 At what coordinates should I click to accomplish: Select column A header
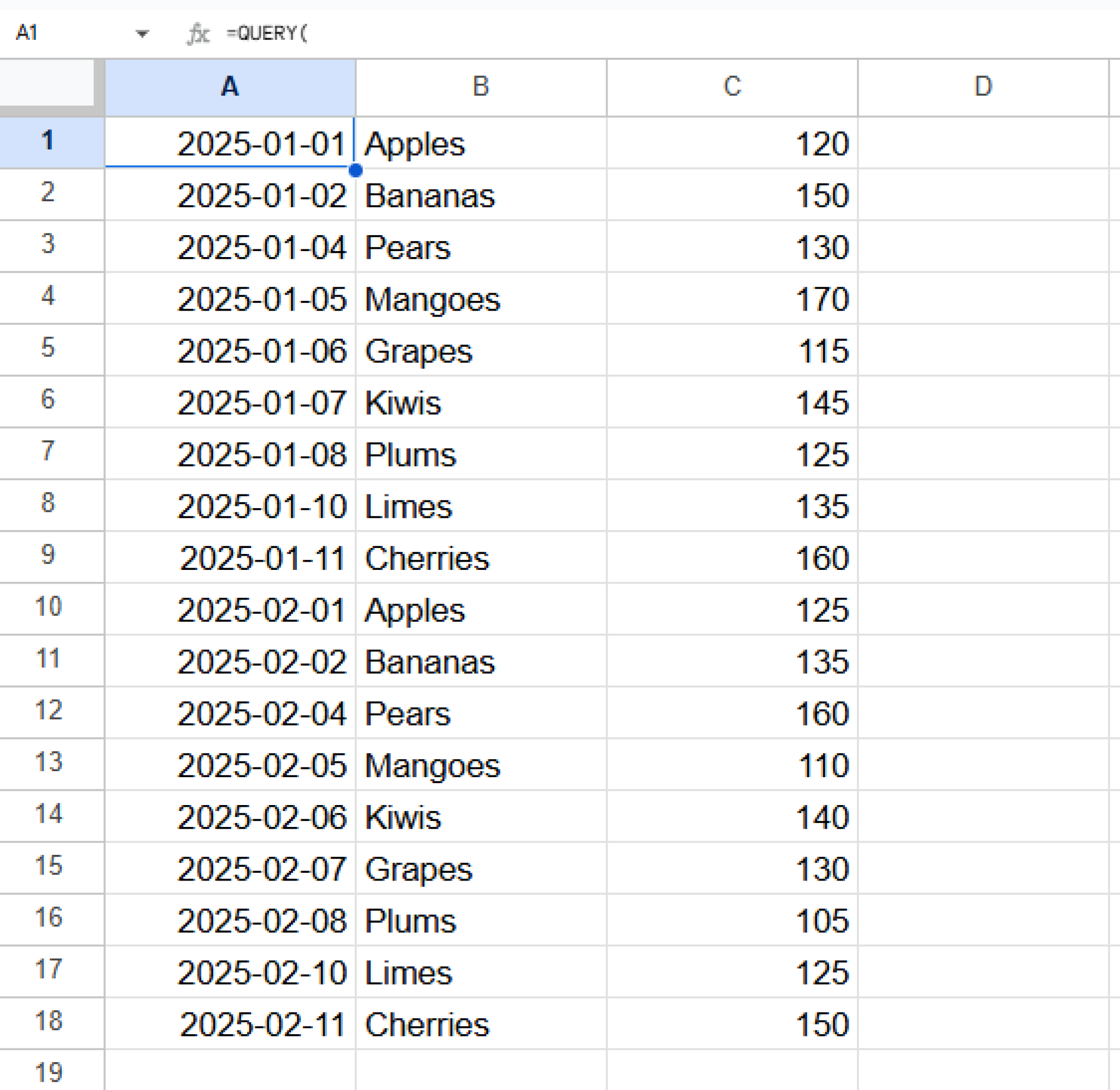pyautogui.click(x=229, y=86)
